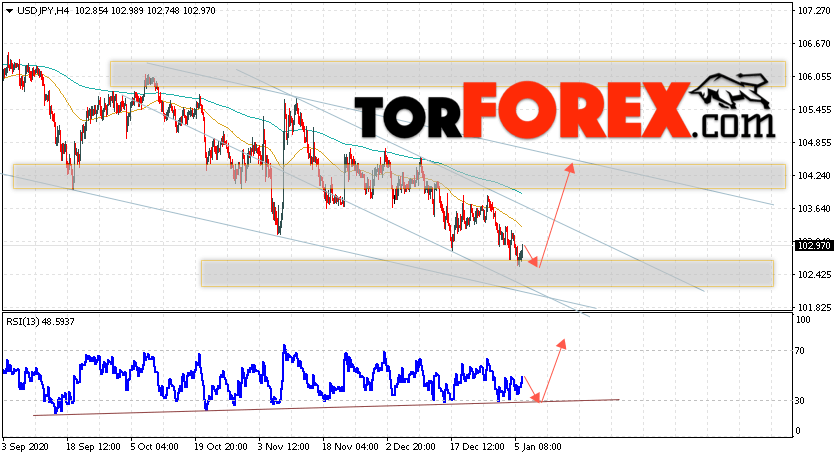Click the 17 Dec 12:00 date label
The image size is (838, 458).
click(x=477, y=446)
